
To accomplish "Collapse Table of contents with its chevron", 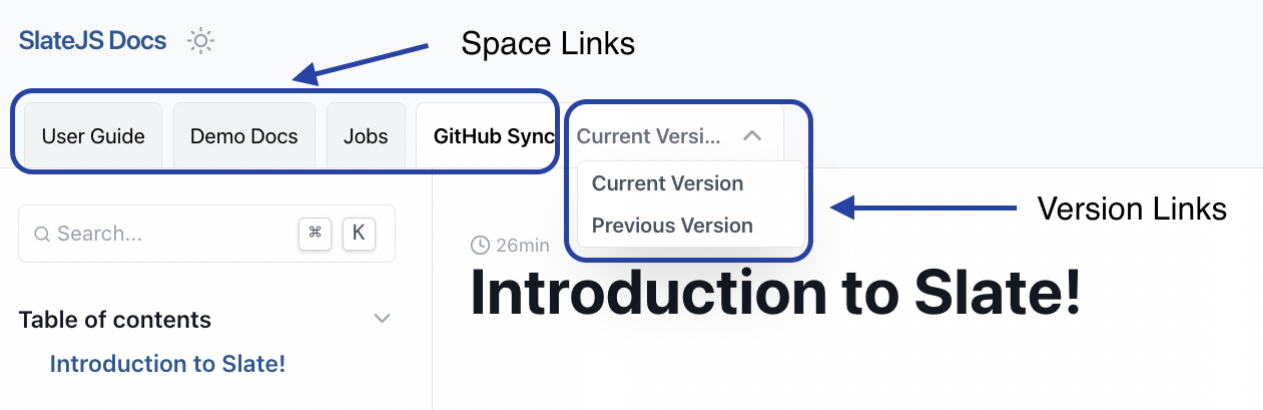I will [x=381, y=319].
